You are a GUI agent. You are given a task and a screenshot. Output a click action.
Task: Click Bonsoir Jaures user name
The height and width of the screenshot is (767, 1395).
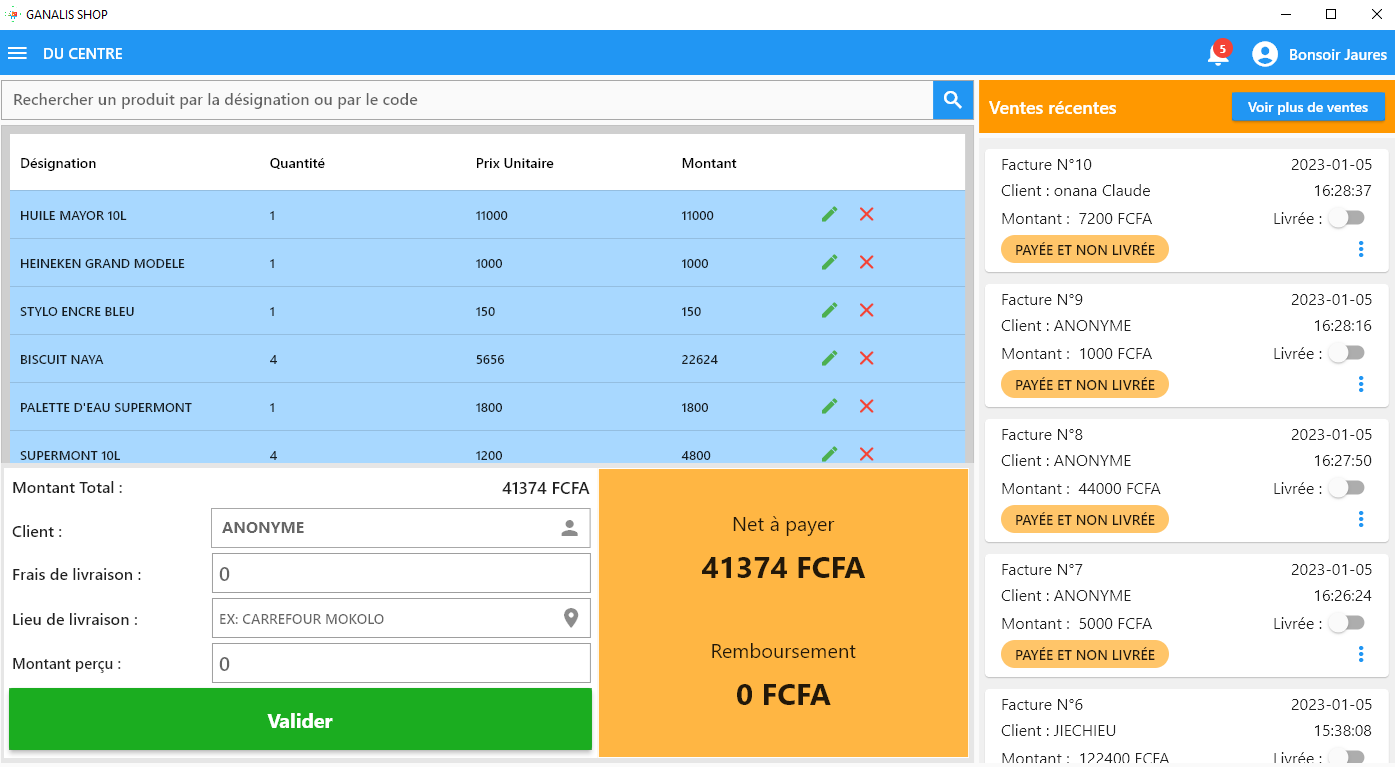pos(1337,54)
